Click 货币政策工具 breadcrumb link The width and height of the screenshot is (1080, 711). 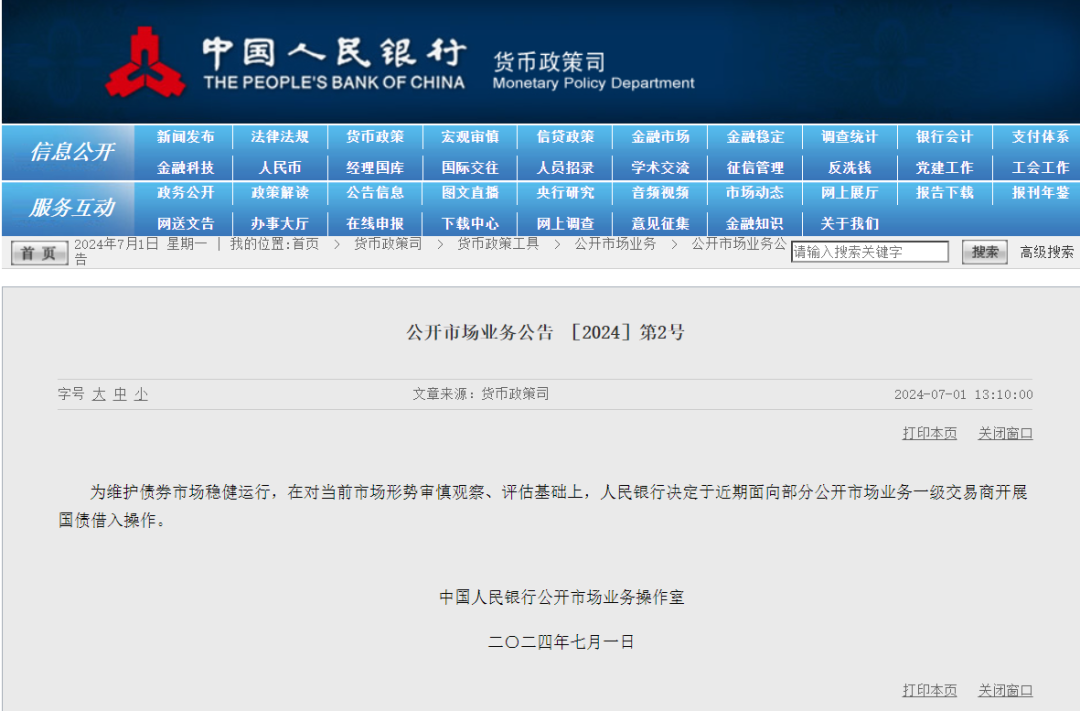coord(498,244)
